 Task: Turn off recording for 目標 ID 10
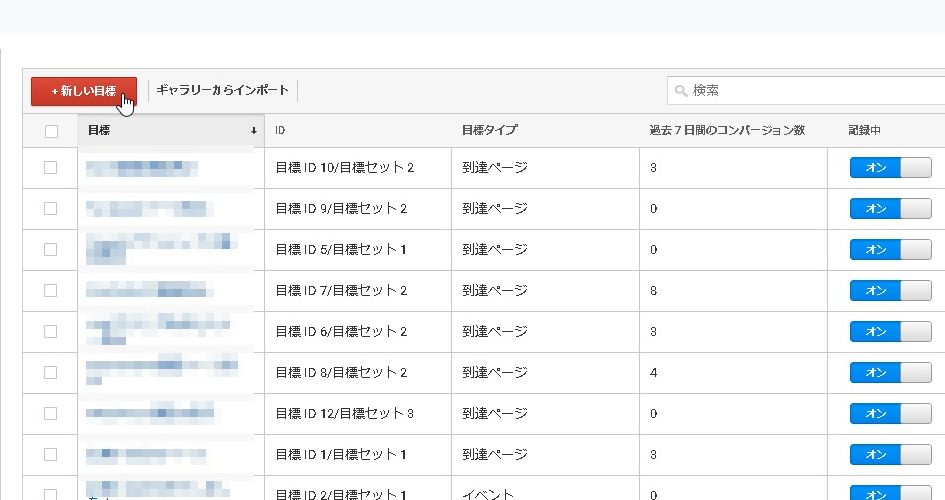point(889,168)
